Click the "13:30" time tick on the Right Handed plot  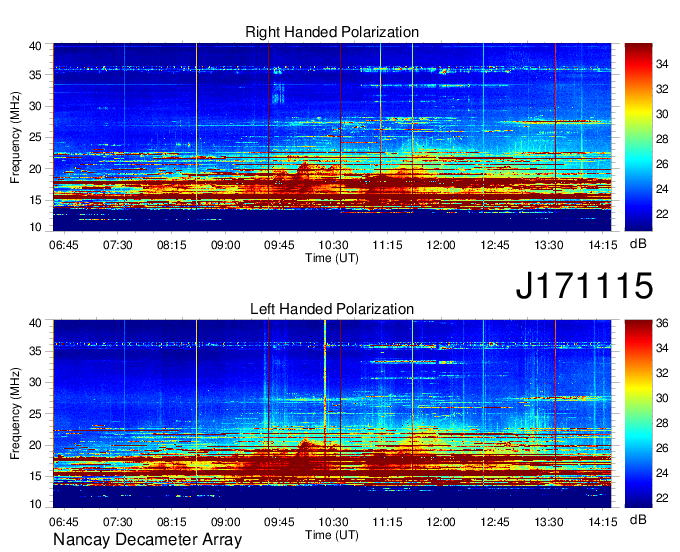(549, 245)
